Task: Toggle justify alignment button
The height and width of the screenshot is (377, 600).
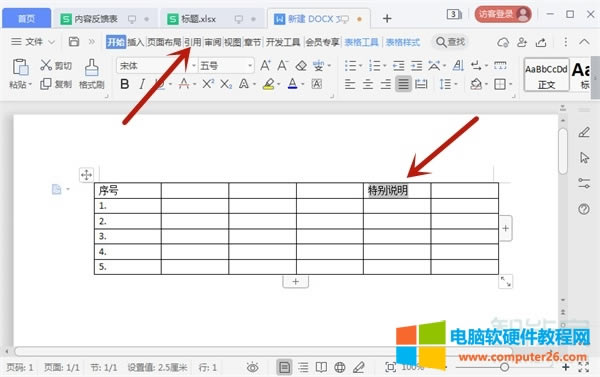Action: pyautogui.click(x=403, y=84)
